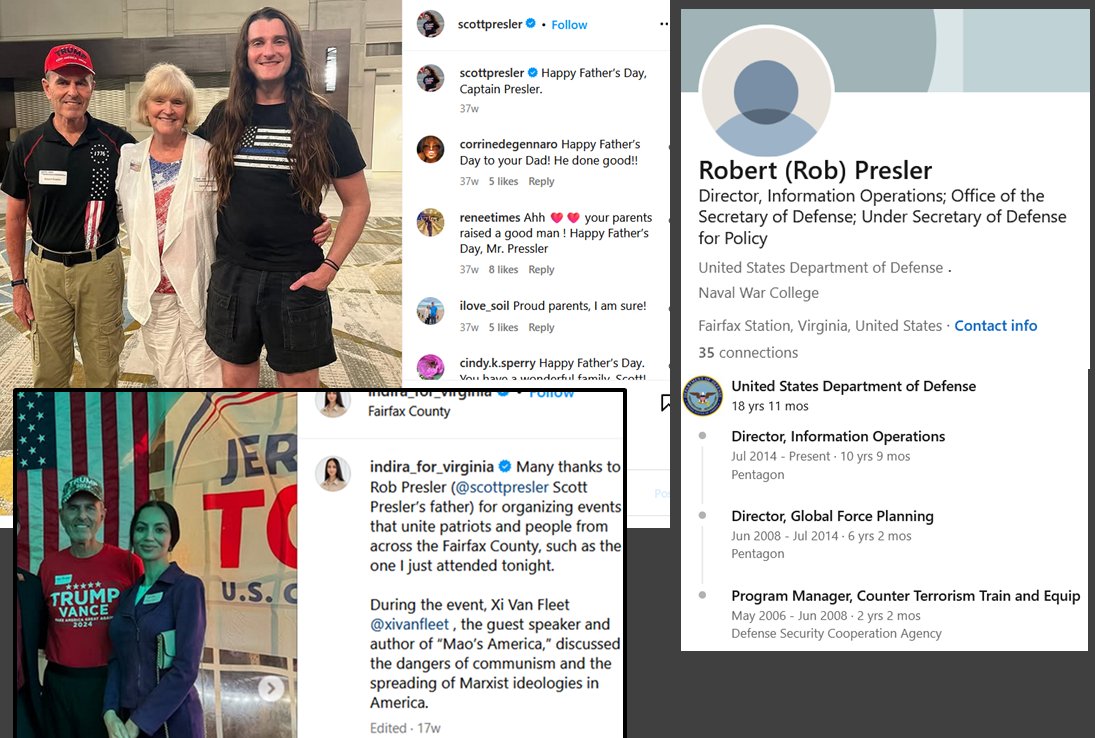Image resolution: width=1095 pixels, height=738 pixels.
Task: Open ilove_soil commenter avatar
Action: click(x=430, y=311)
